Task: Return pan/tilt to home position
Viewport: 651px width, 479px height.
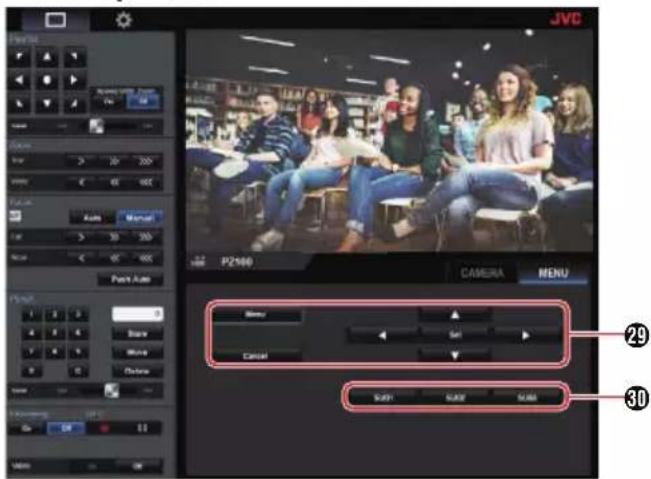Action: point(47,80)
